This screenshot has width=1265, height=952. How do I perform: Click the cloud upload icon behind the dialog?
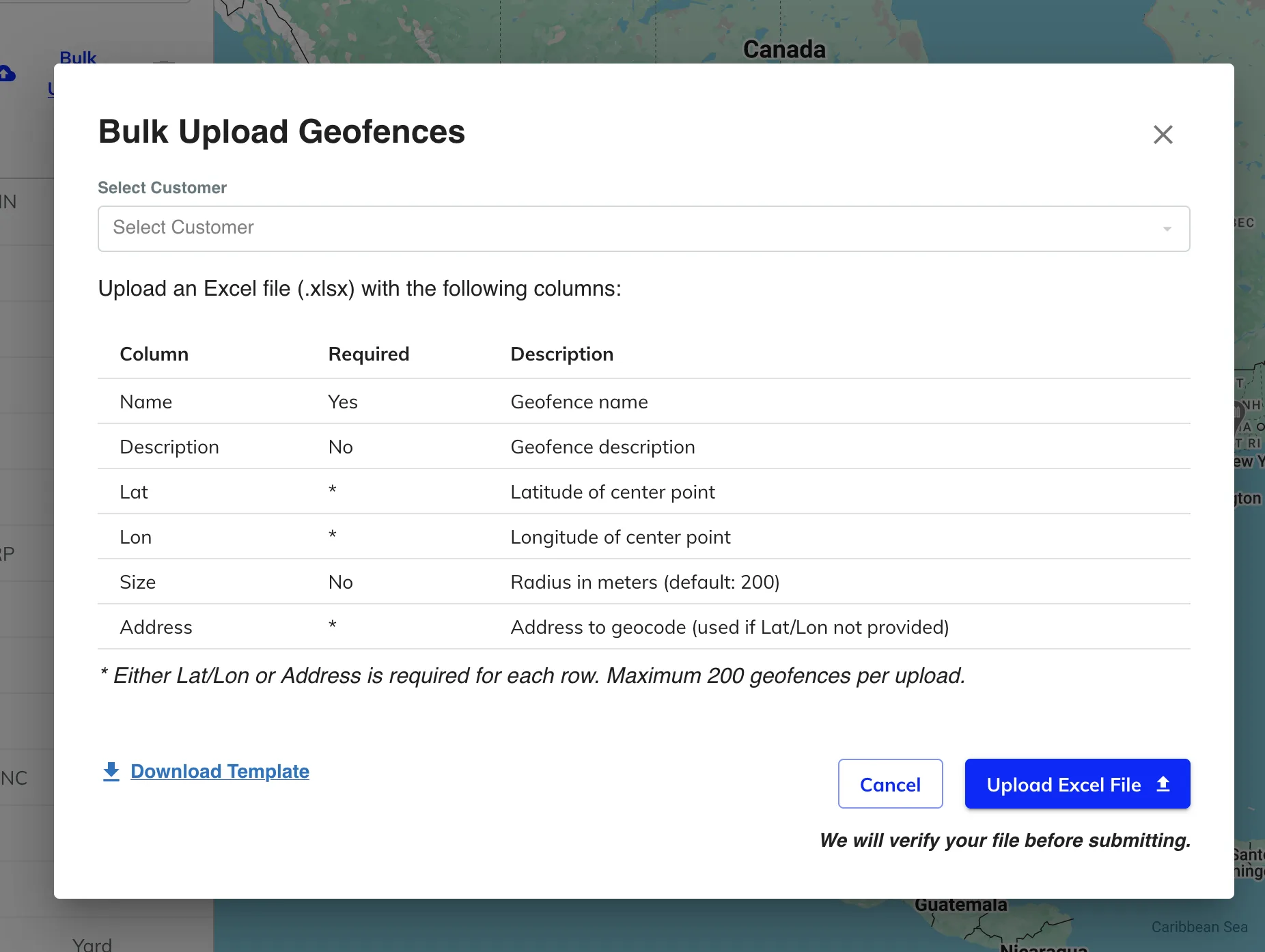pos(7,74)
